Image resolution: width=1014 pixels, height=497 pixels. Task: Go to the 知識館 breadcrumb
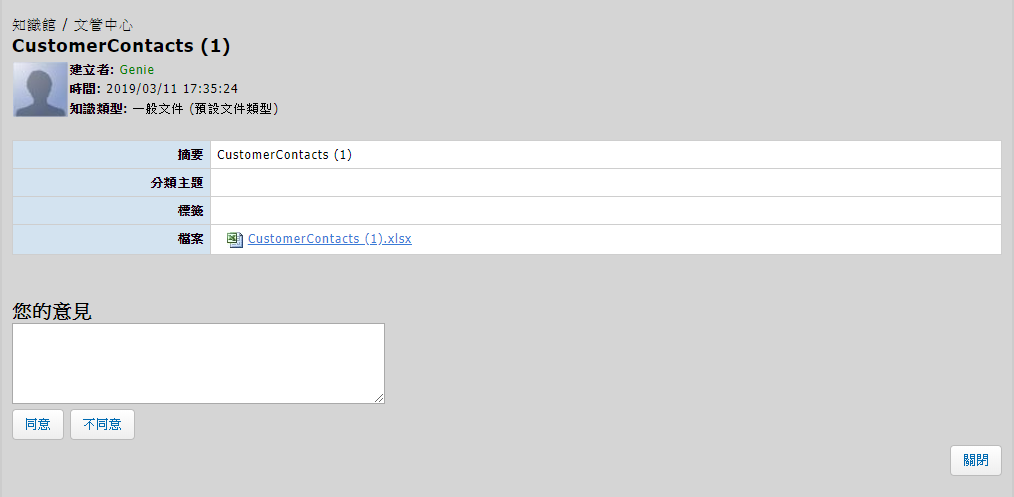click(x=33, y=25)
